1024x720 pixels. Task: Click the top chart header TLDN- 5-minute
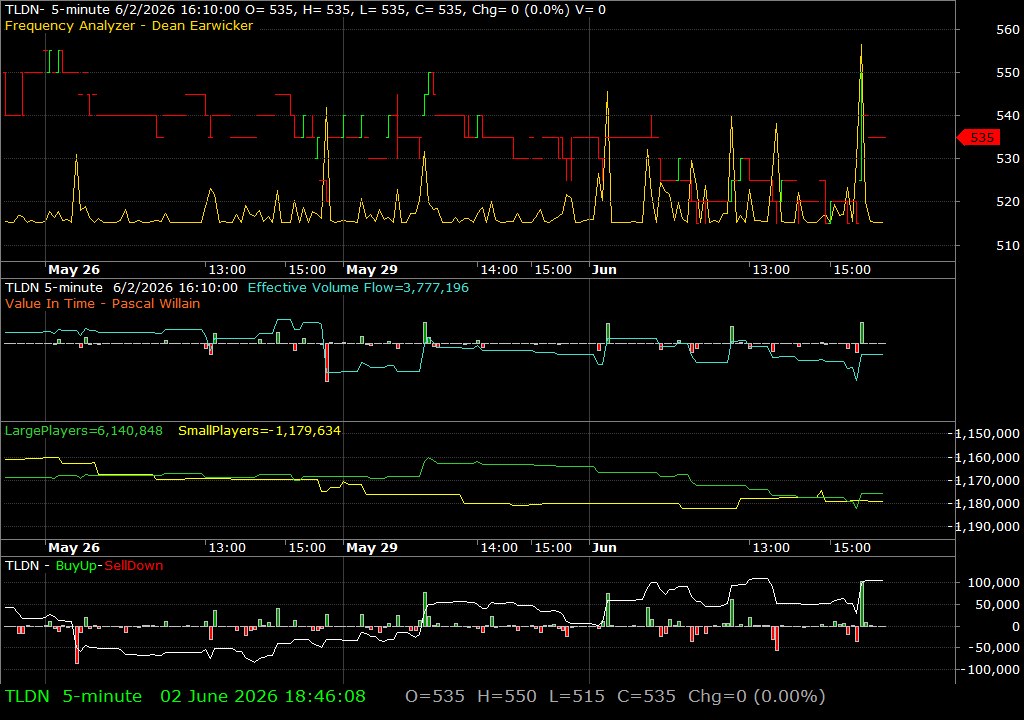tap(57, 10)
